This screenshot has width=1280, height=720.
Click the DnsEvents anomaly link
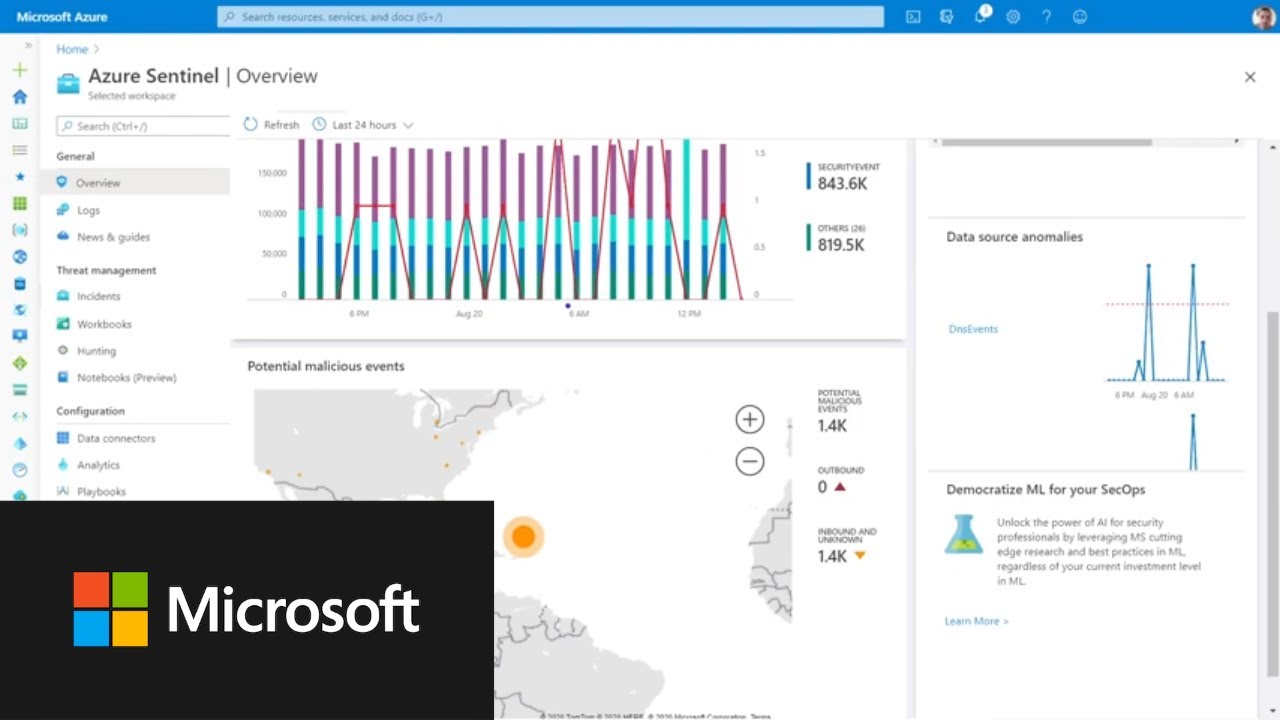(x=973, y=329)
